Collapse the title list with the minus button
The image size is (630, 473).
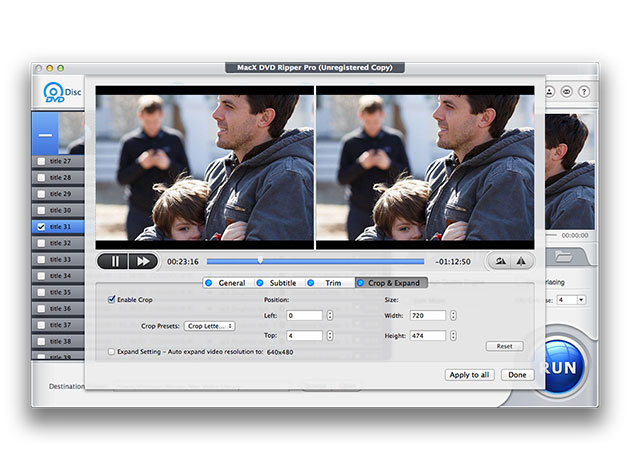point(45,135)
